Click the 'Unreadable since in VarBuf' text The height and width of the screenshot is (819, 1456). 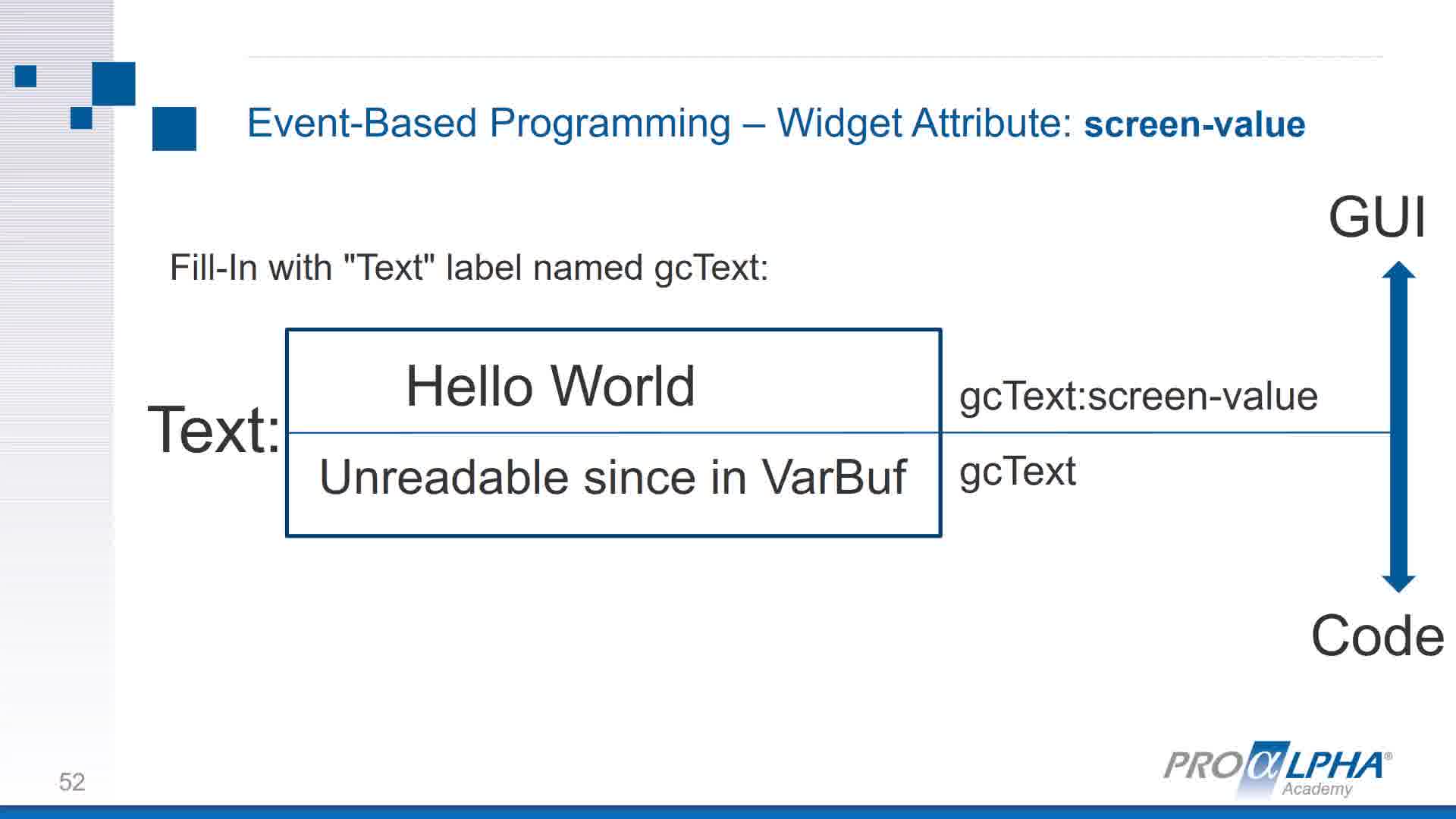(x=613, y=478)
